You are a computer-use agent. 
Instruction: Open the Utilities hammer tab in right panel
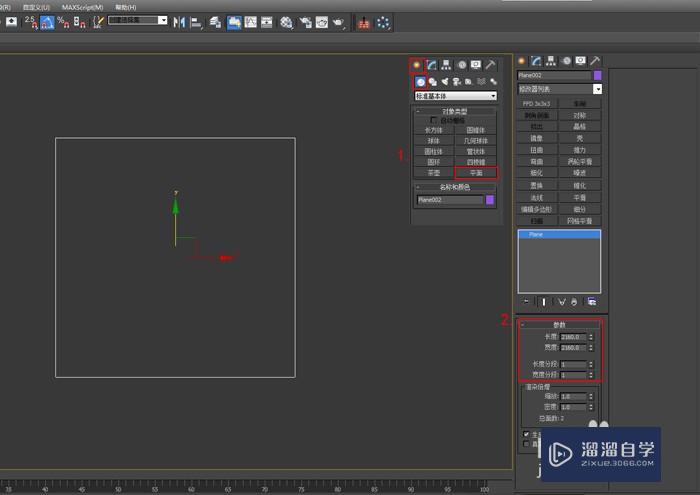[595, 61]
